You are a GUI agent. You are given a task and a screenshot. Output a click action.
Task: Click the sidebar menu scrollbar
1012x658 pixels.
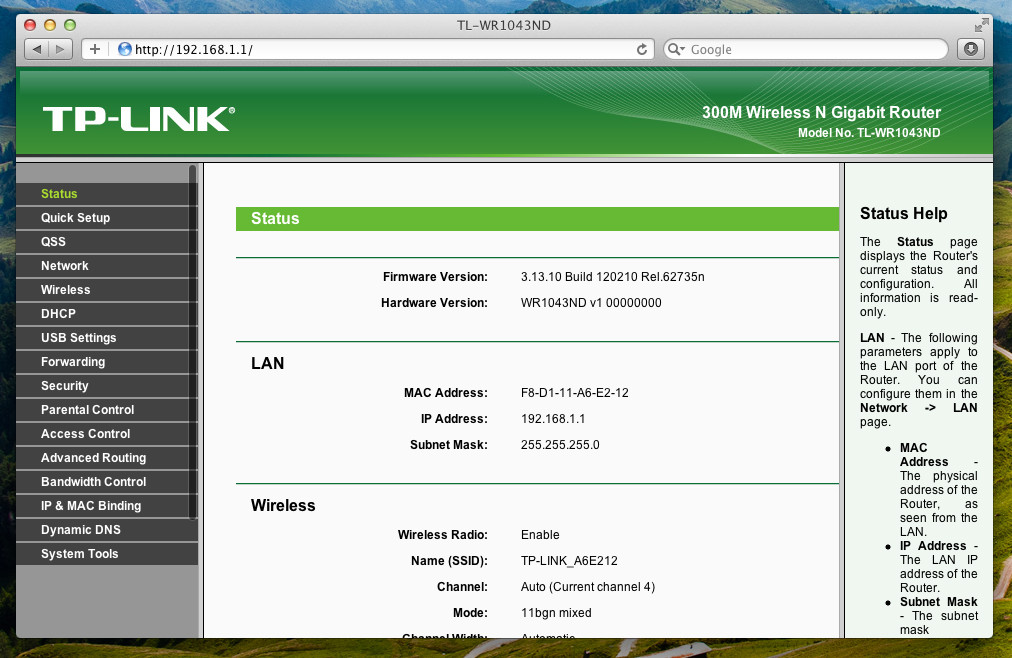click(x=192, y=342)
